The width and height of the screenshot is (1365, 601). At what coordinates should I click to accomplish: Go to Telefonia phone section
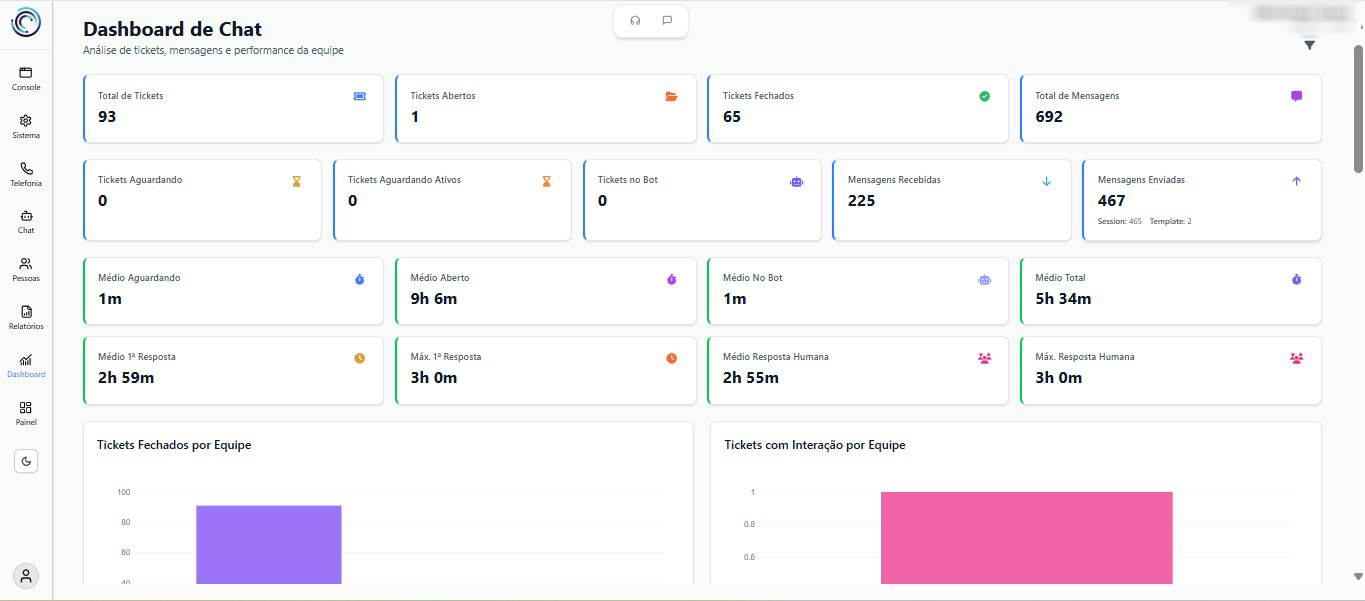click(x=26, y=174)
